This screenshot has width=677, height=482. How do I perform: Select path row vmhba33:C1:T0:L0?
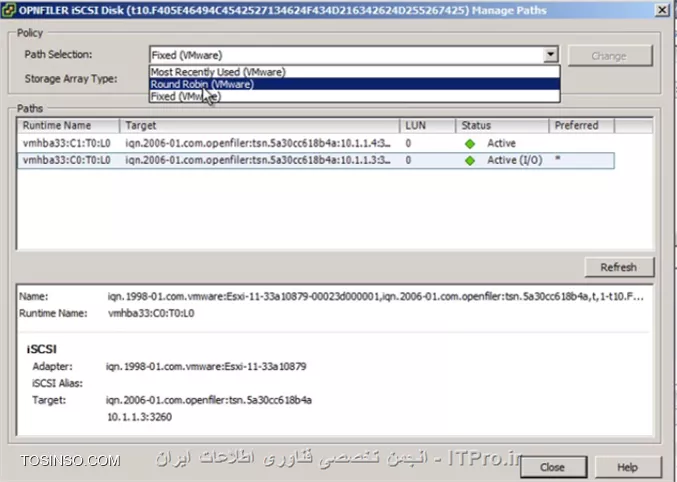tap(316, 143)
